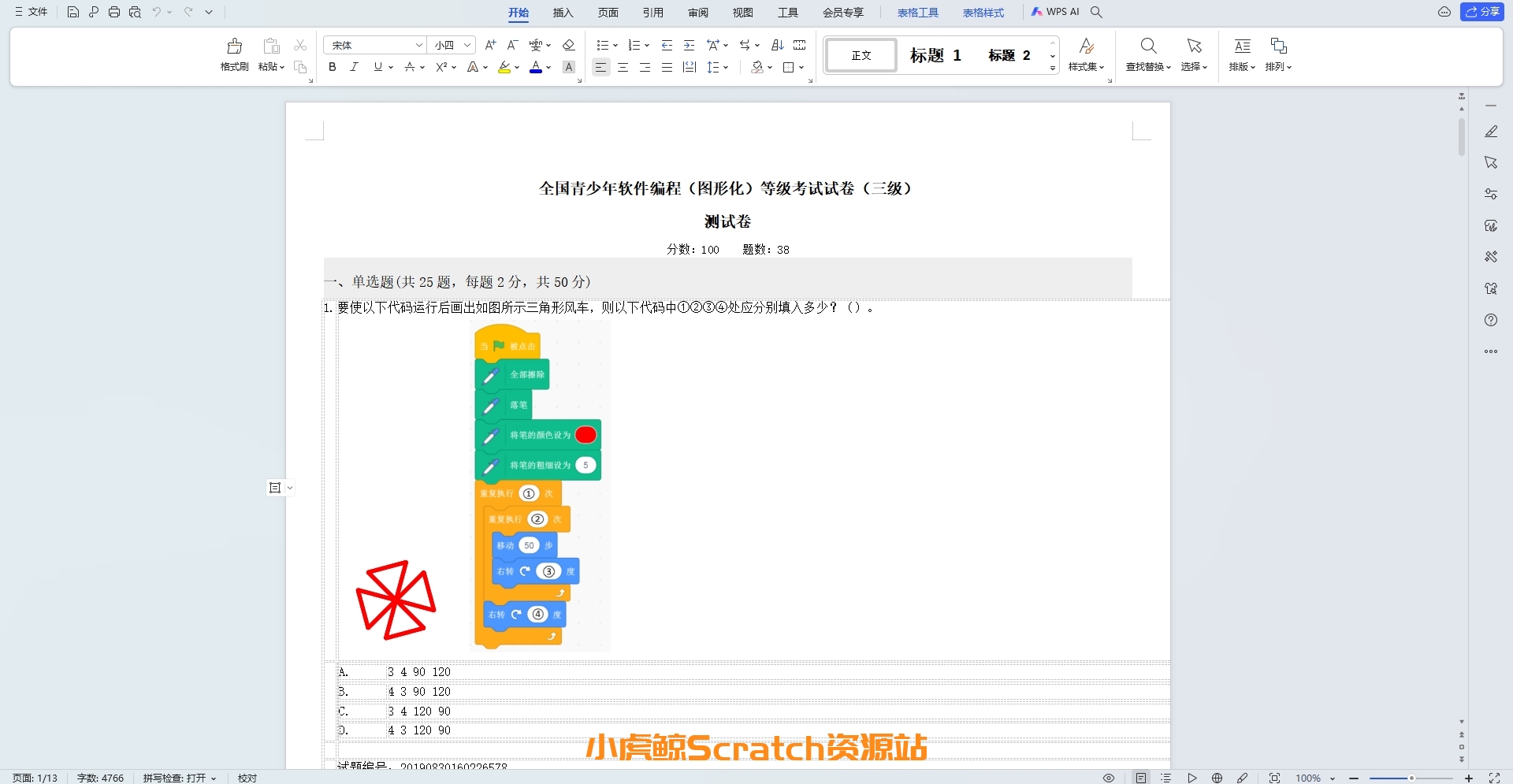
Task: Click the selection arrow icon in the right sidebar
Action: (x=1491, y=162)
